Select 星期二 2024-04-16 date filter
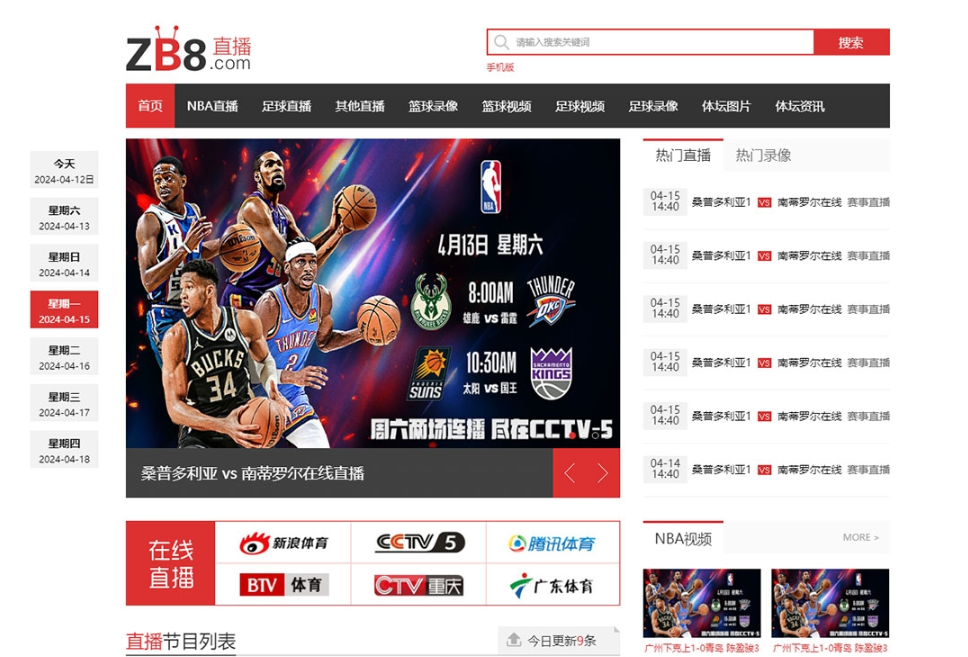Viewport: 968px width, 657px height. (x=64, y=358)
